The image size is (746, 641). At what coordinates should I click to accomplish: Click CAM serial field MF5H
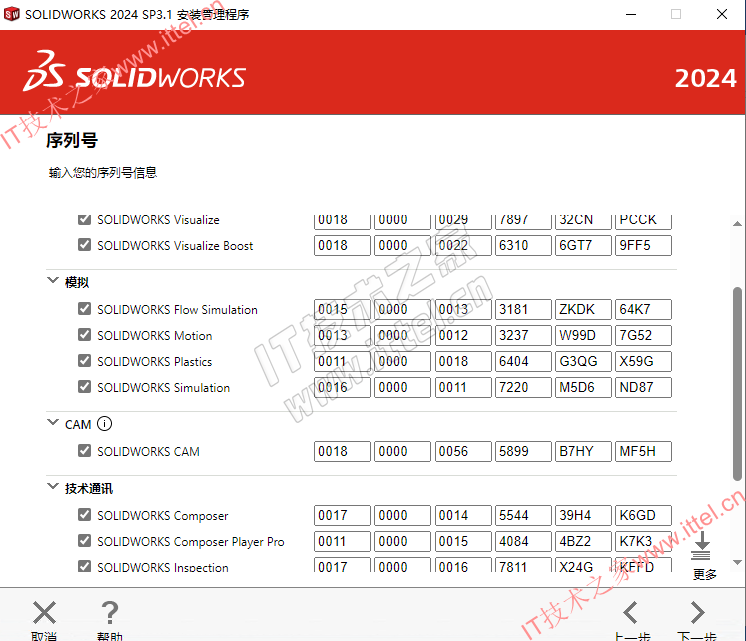643,452
